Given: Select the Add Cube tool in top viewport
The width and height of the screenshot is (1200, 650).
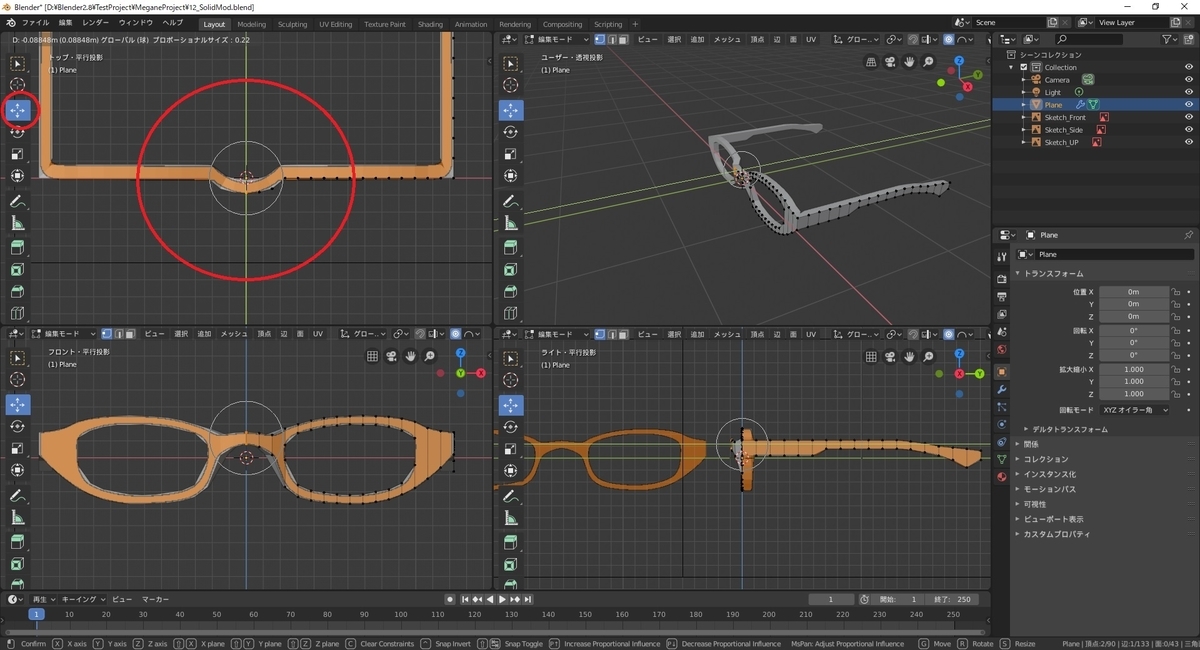Looking at the screenshot, I should click(x=18, y=247).
